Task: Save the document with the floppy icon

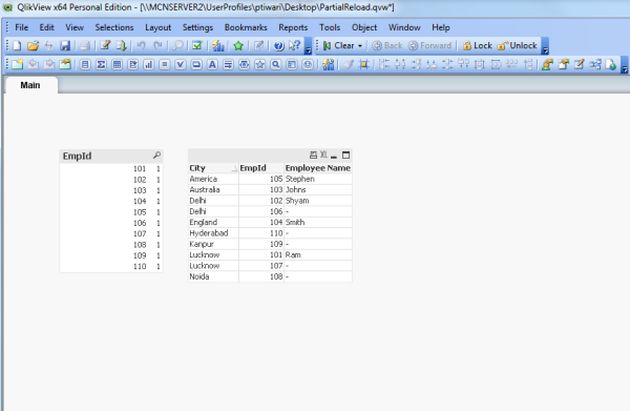Action: click(x=65, y=45)
